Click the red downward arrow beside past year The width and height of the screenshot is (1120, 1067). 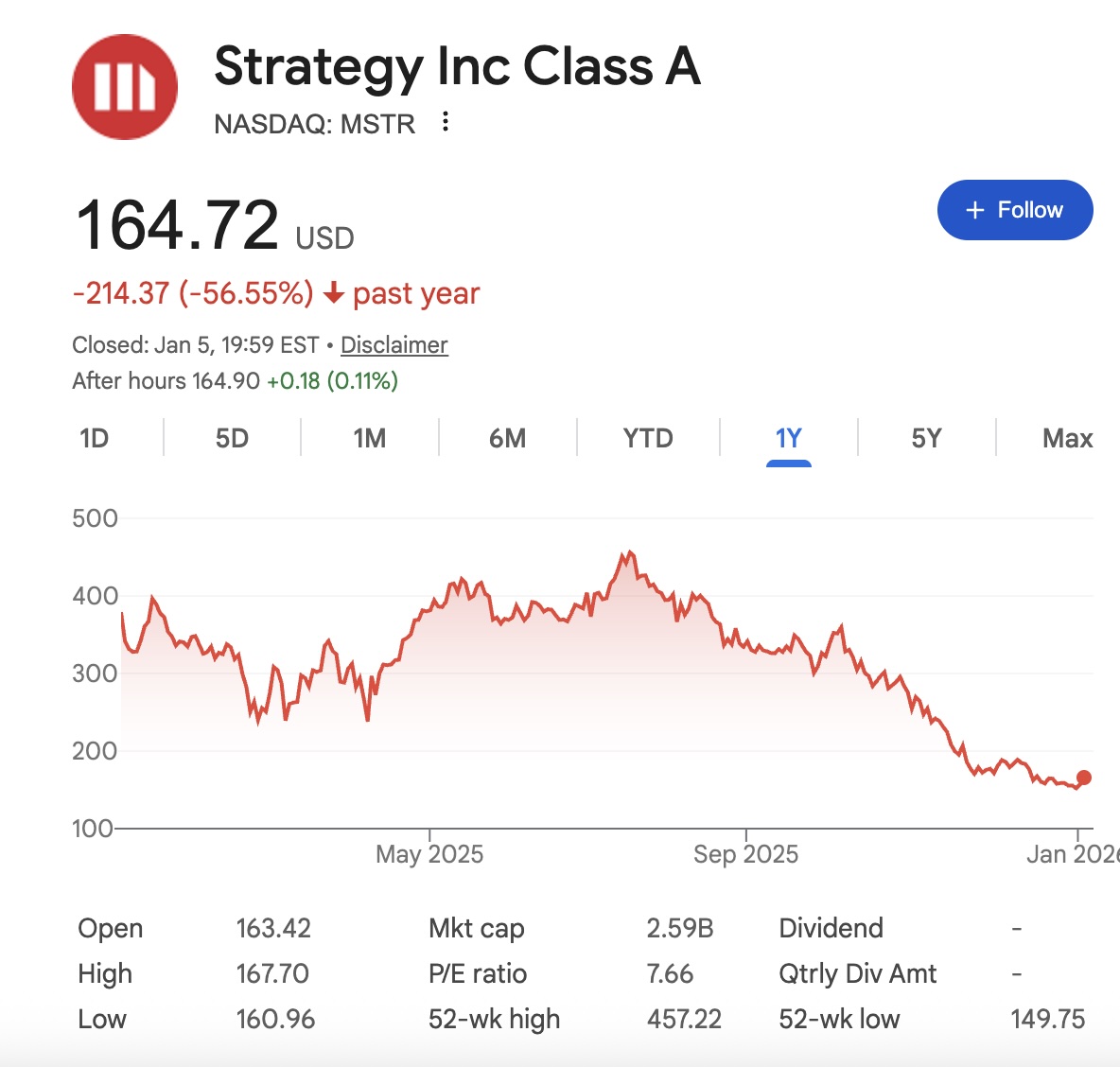[x=333, y=294]
